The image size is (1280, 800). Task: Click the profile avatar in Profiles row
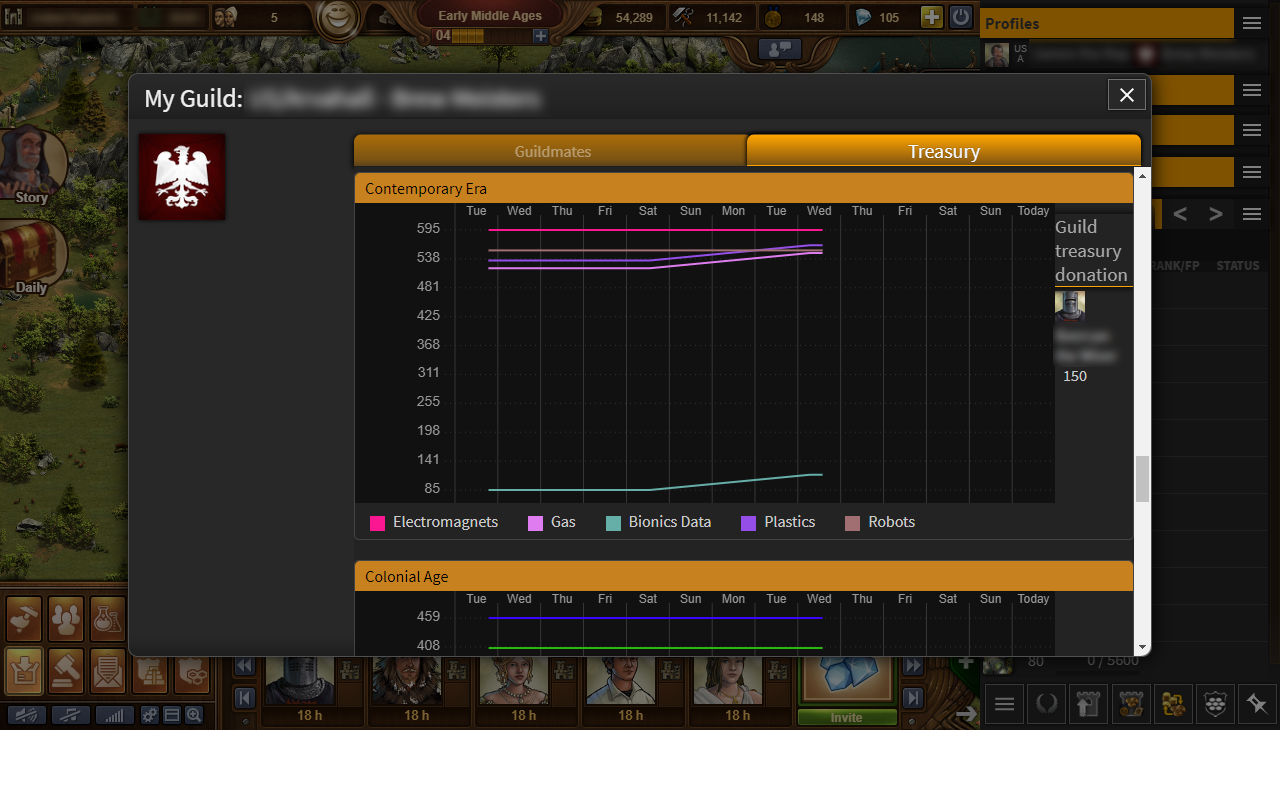[997, 54]
